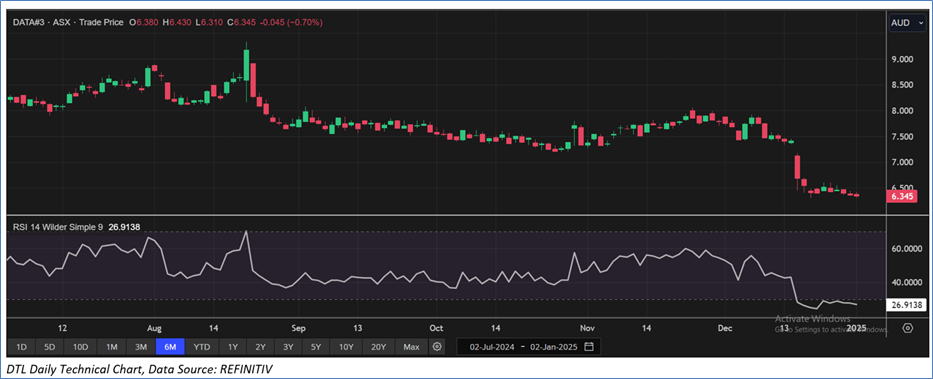
Task: Select the 10Y time range
Action: point(346,346)
